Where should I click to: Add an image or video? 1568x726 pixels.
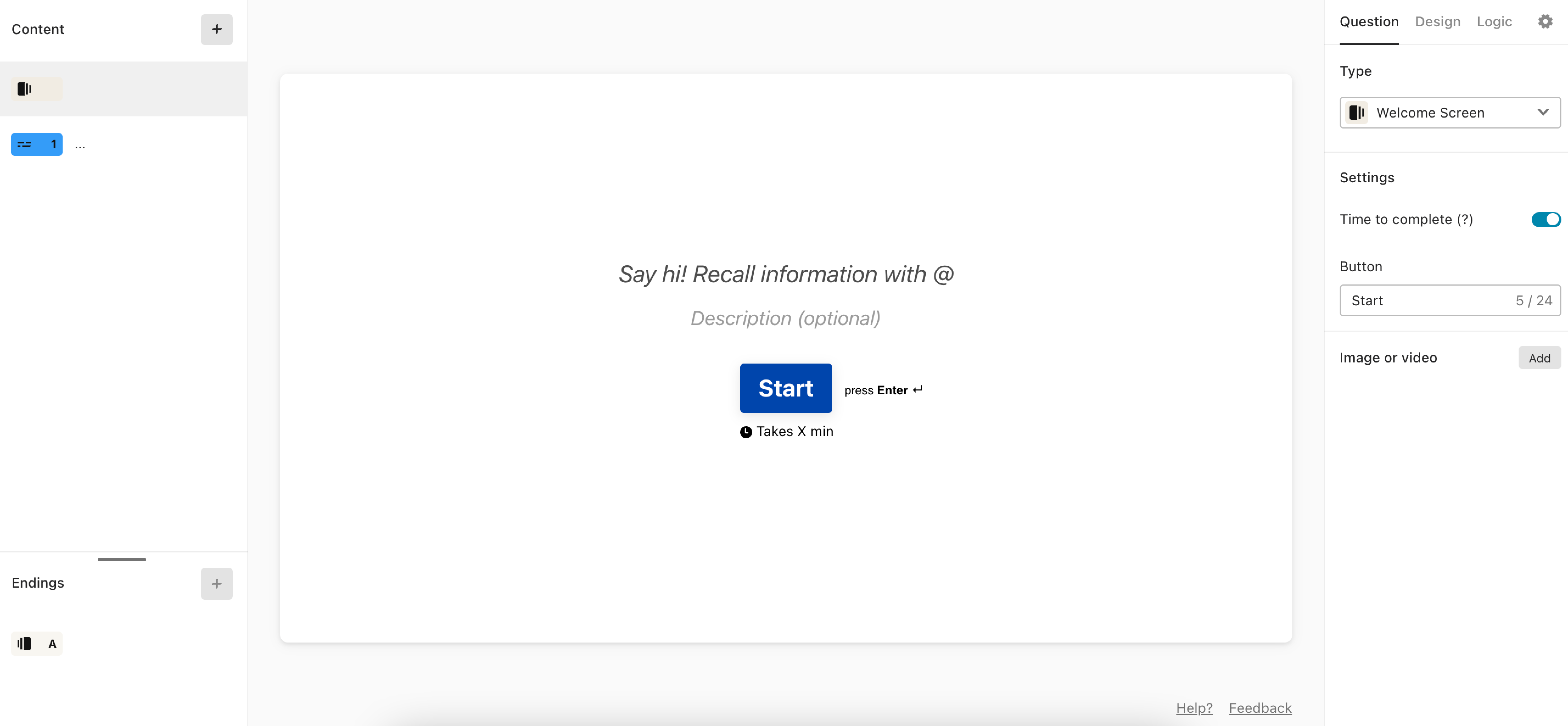tap(1539, 358)
